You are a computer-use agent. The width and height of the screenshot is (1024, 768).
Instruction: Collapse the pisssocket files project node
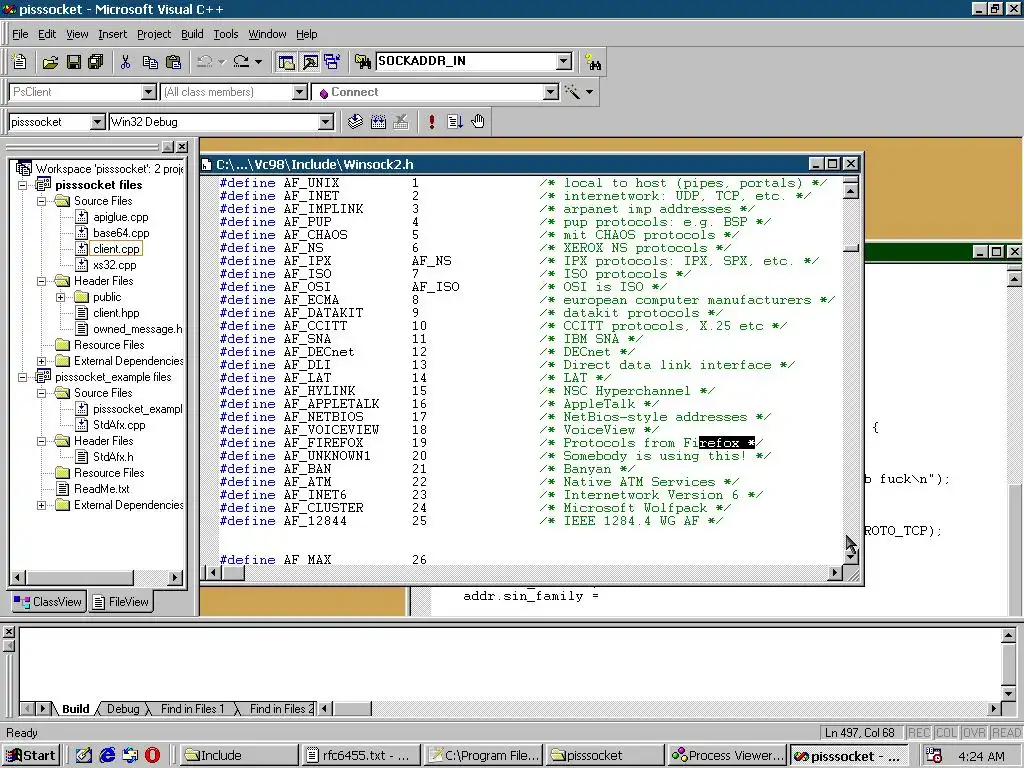tap(22, 185)
